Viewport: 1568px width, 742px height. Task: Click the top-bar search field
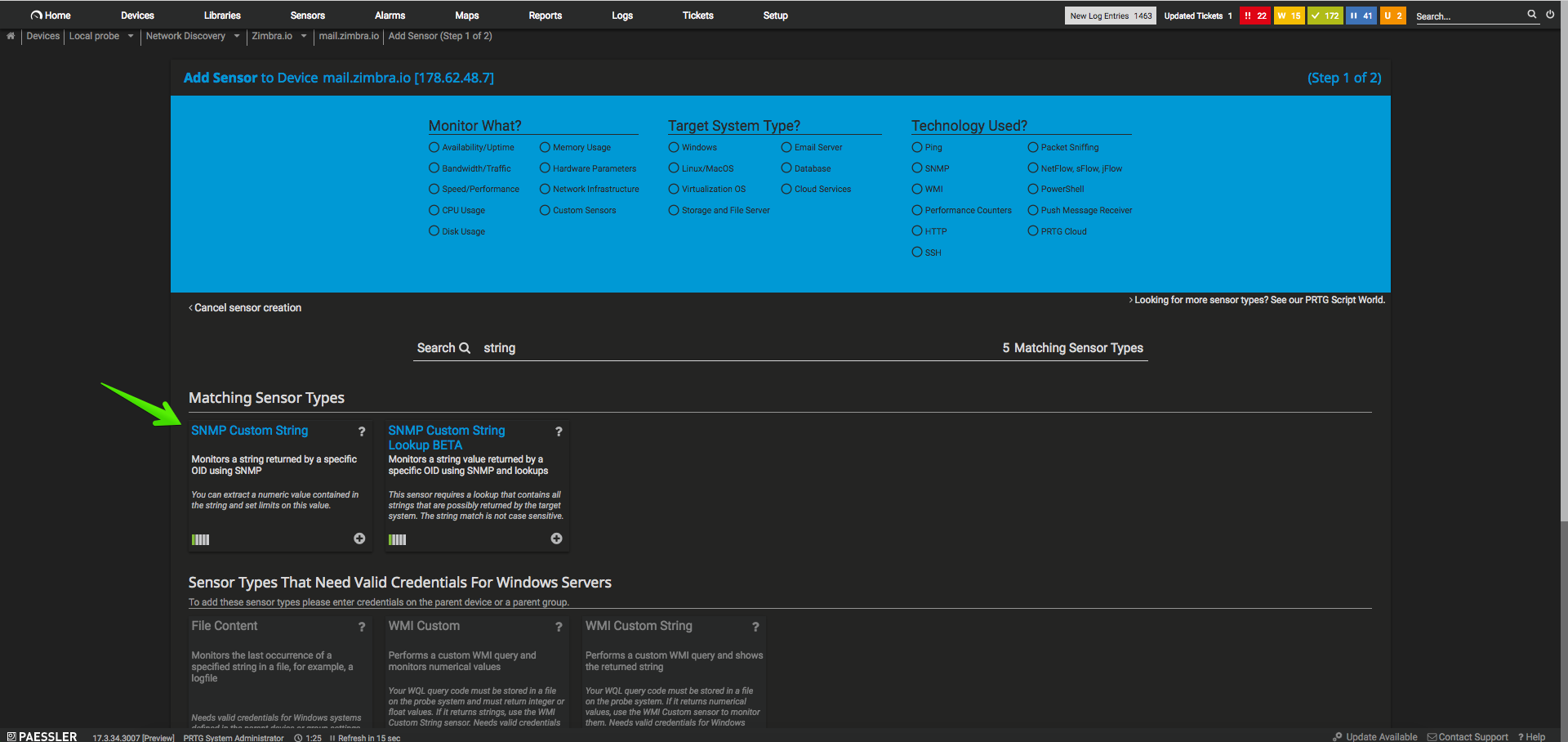coord(1470,16)
